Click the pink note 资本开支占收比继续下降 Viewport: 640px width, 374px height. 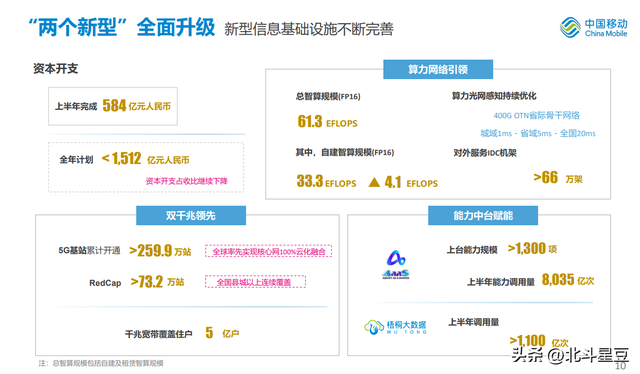pyautogui.click(x=187, y=181)
